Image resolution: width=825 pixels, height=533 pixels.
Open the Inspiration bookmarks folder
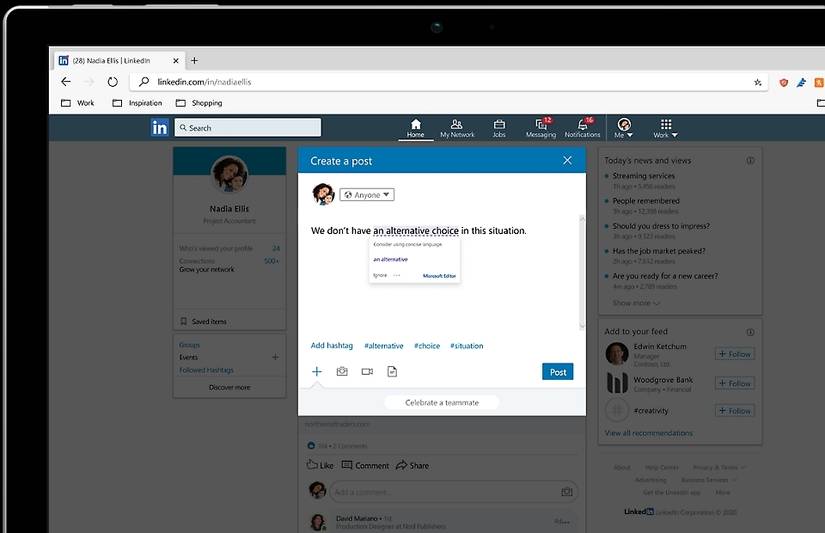[137, 103]
